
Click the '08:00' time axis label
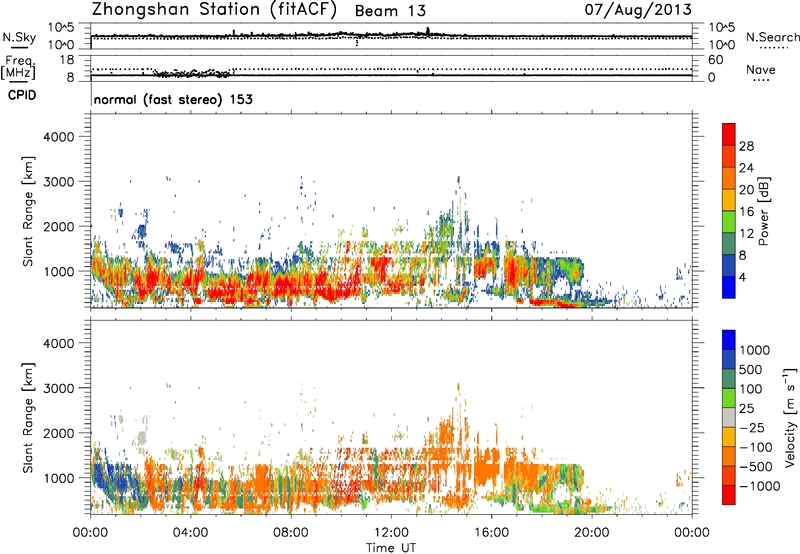(x=291, y=533)
